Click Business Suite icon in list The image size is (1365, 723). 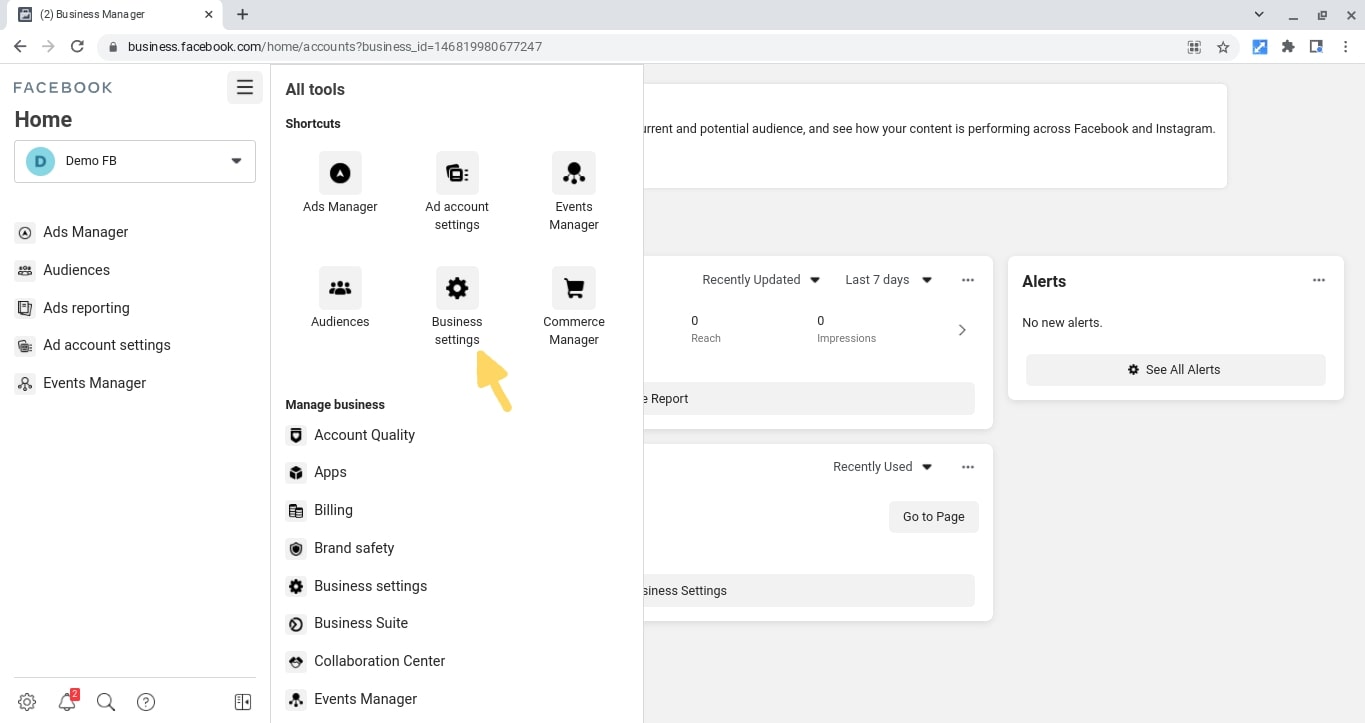click(x=295, y=624)
